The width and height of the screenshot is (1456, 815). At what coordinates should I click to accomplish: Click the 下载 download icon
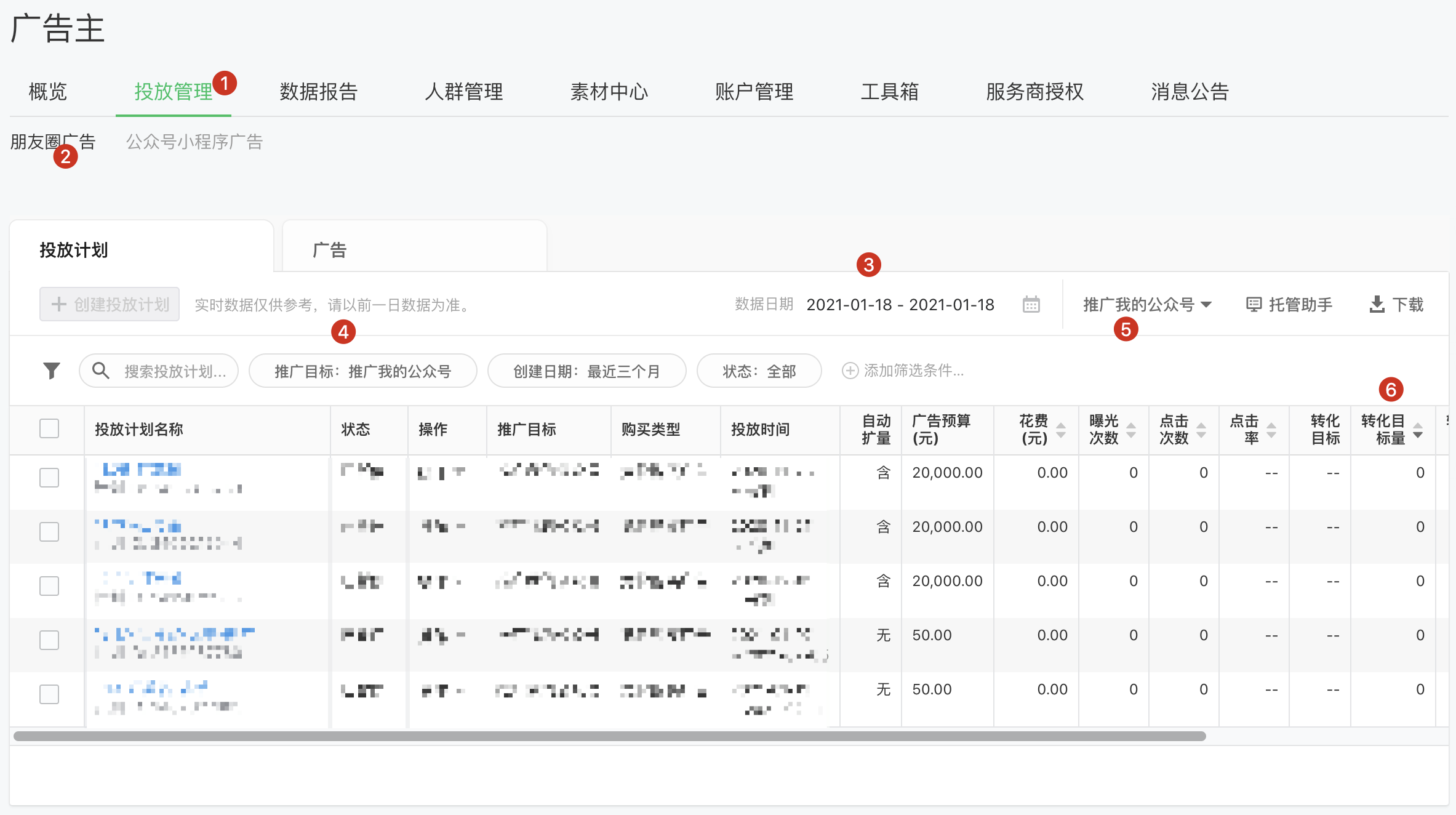coord(1377,304)
